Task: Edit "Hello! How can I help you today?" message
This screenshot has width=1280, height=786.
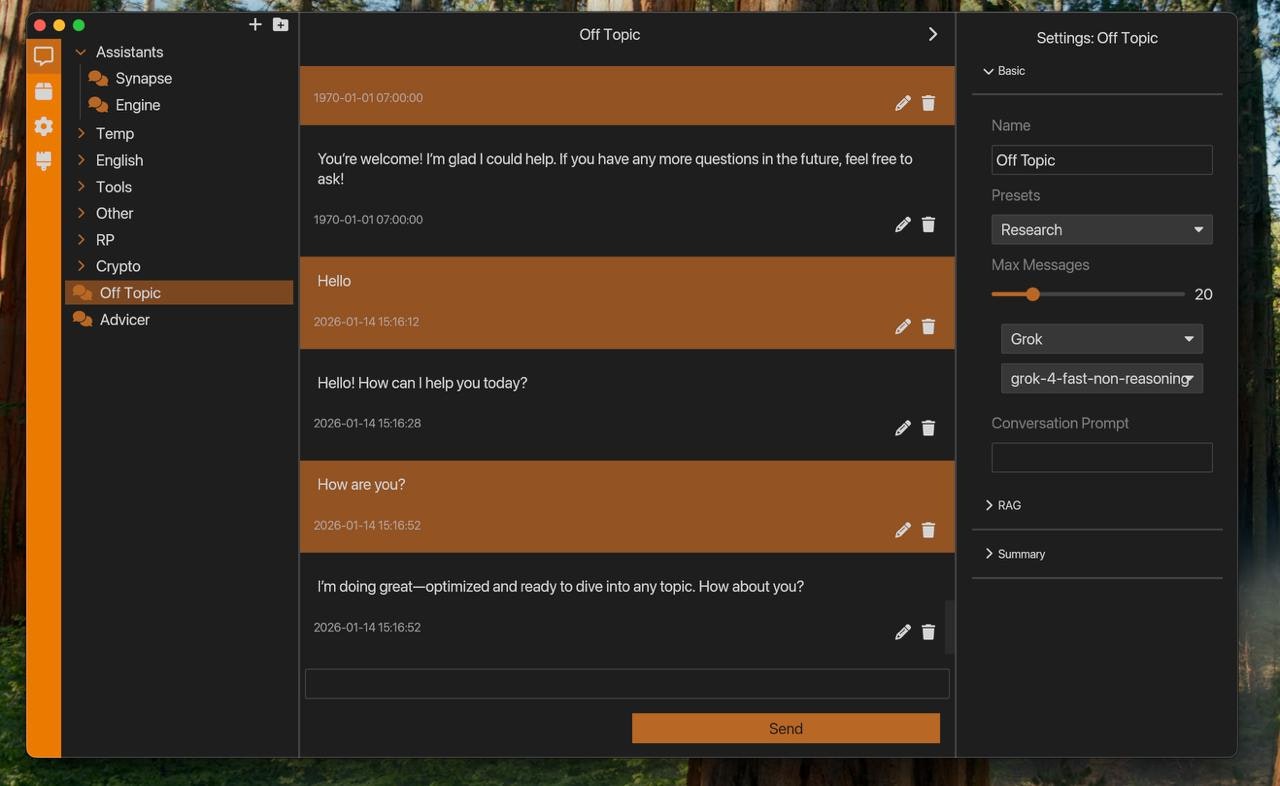Action: 902,427
